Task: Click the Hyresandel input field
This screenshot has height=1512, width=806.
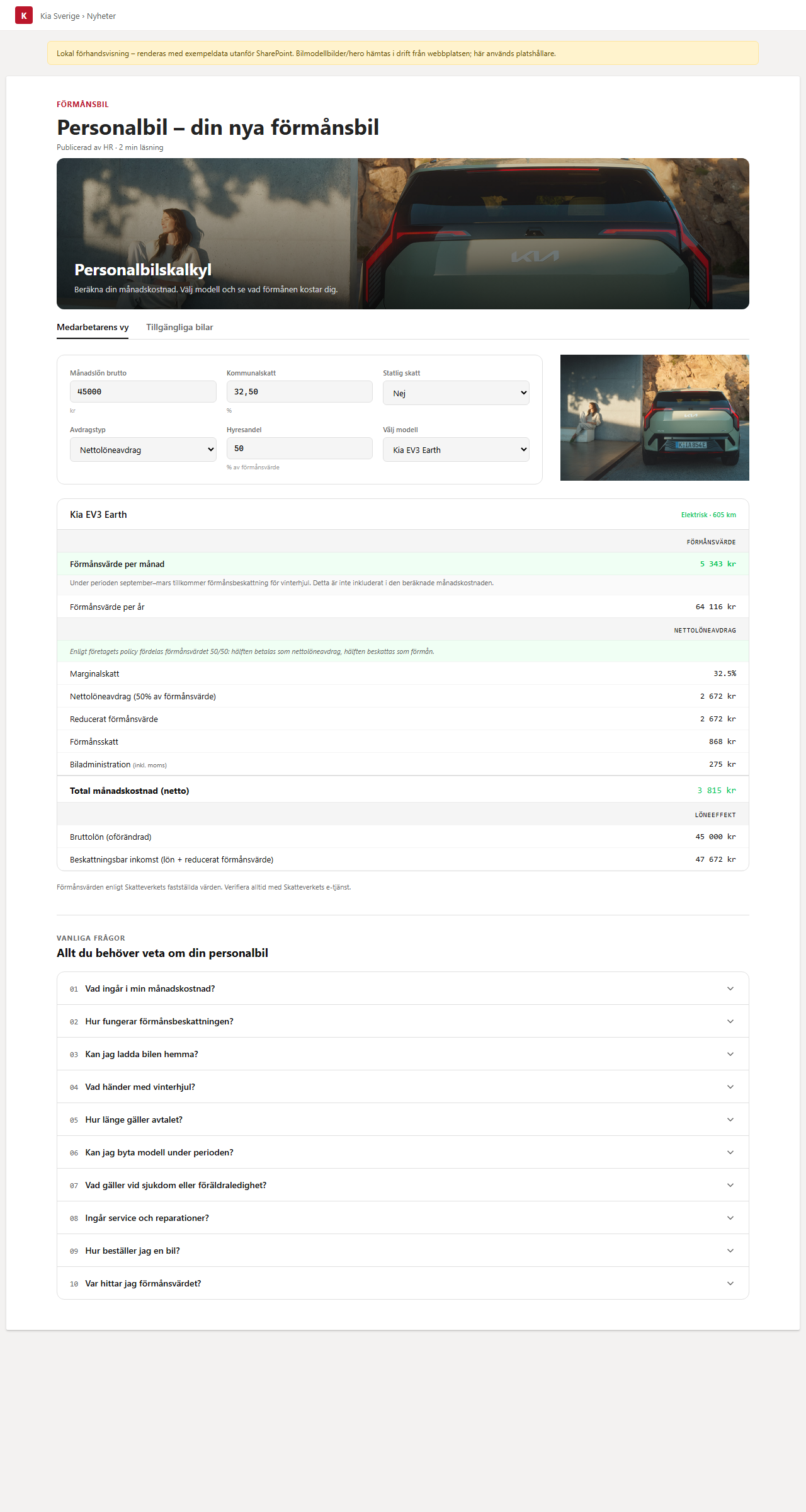Action: (x=300, y=449)
